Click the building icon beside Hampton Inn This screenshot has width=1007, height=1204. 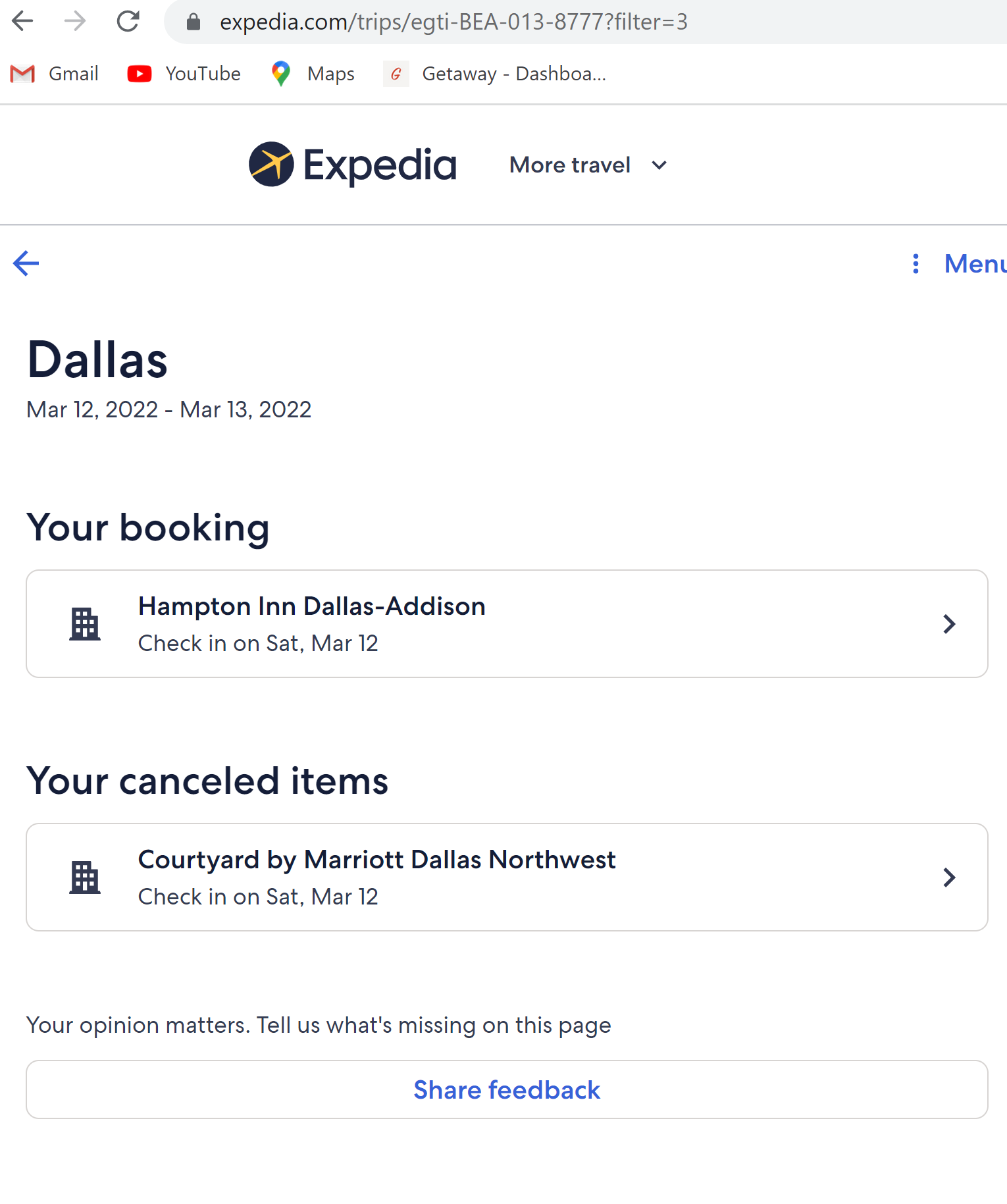click(x=85, y=624)
